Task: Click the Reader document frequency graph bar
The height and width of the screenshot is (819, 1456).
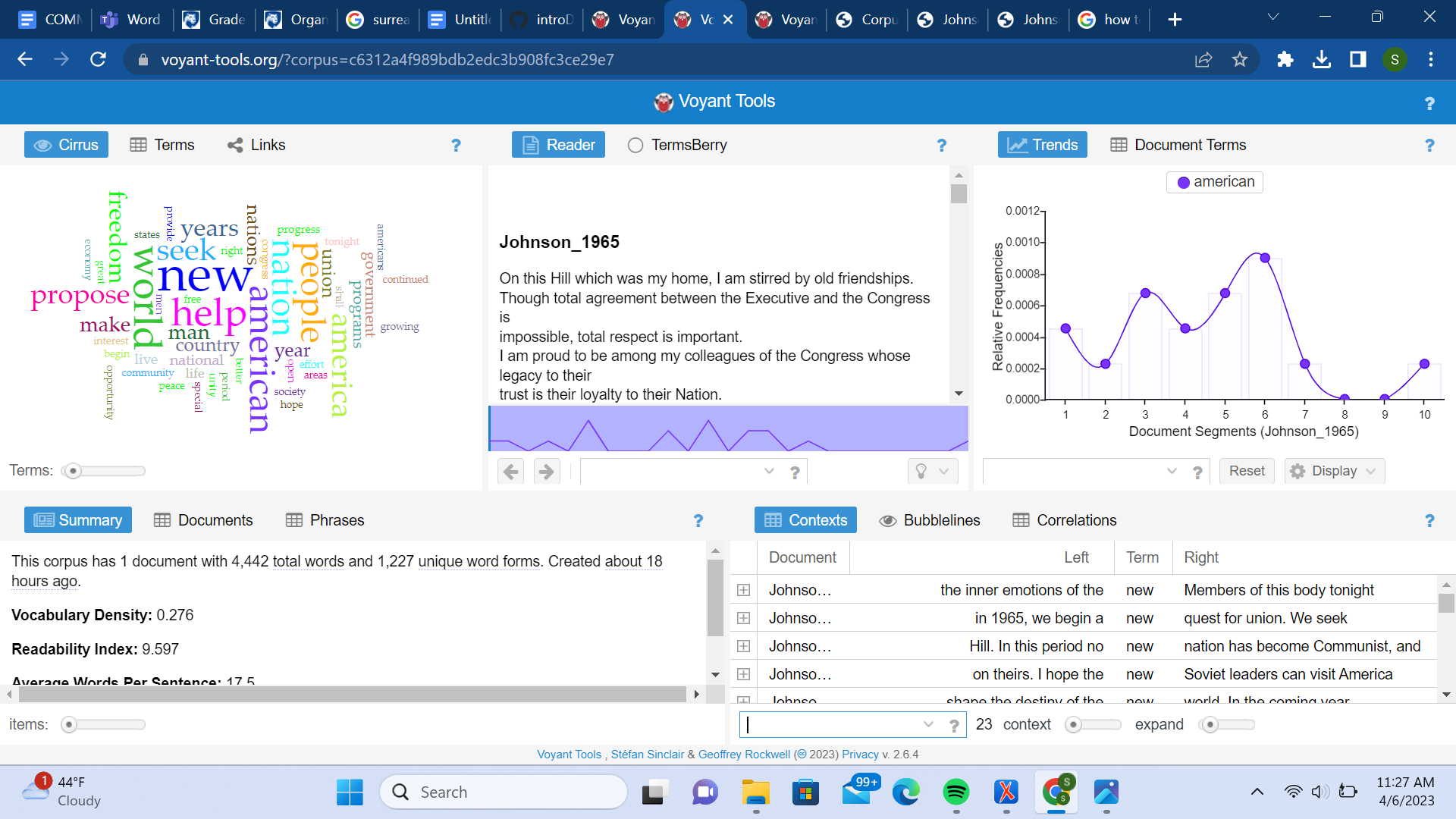Action: (x=728, y=428)
